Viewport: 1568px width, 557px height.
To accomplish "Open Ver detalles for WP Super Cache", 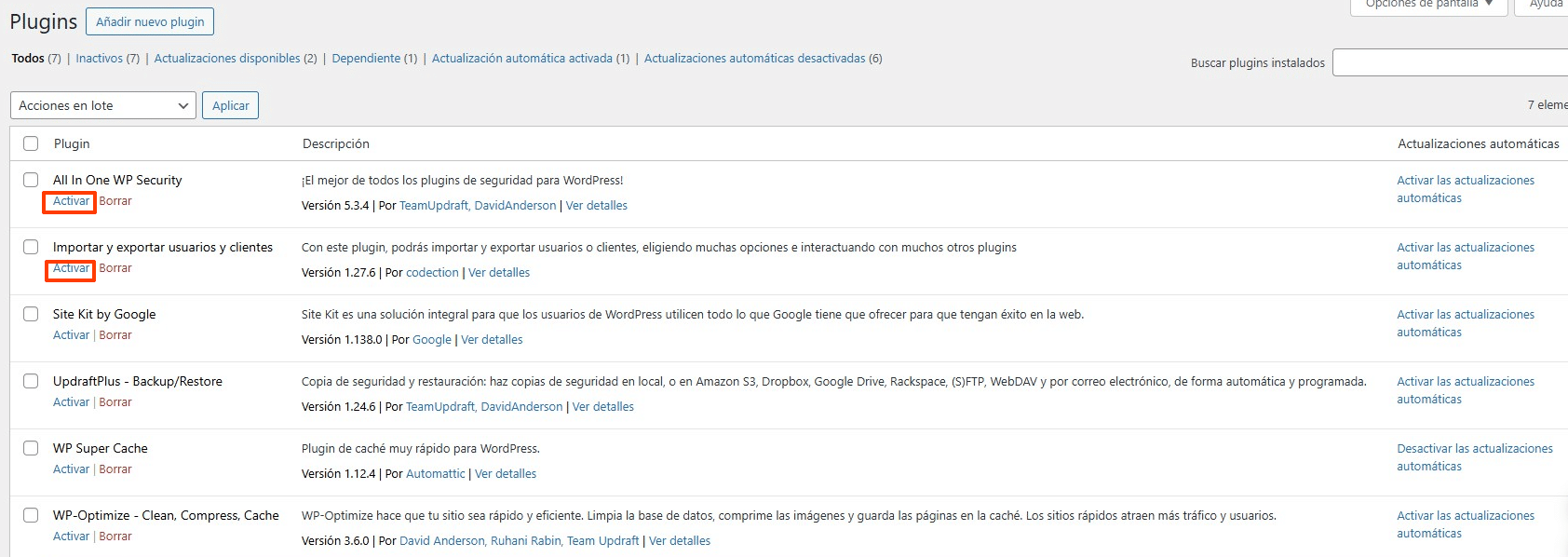I will [x=506, y=474].
